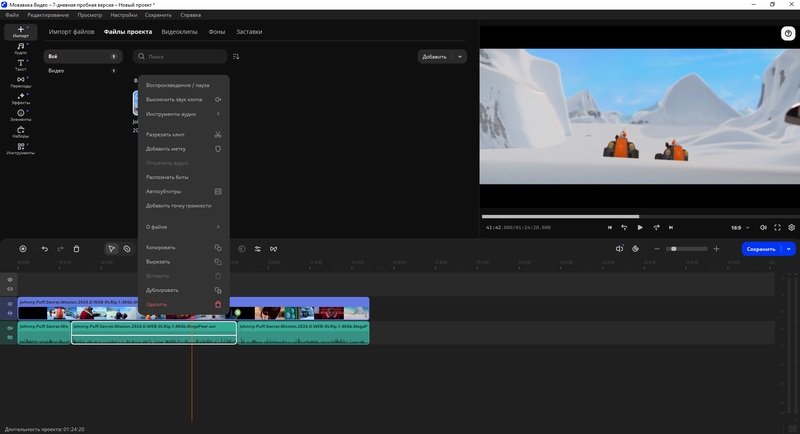The image size is (800, 434).
Task: Toggle link icon on top empty track
Action: pyautogui.click(x=10, y=289)
